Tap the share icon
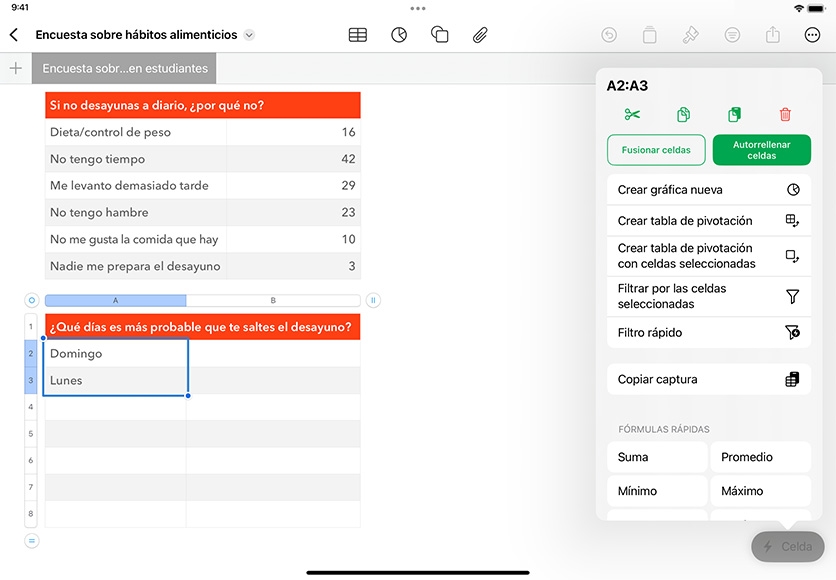This screenshot has width=836, height=580. [773, 35]
